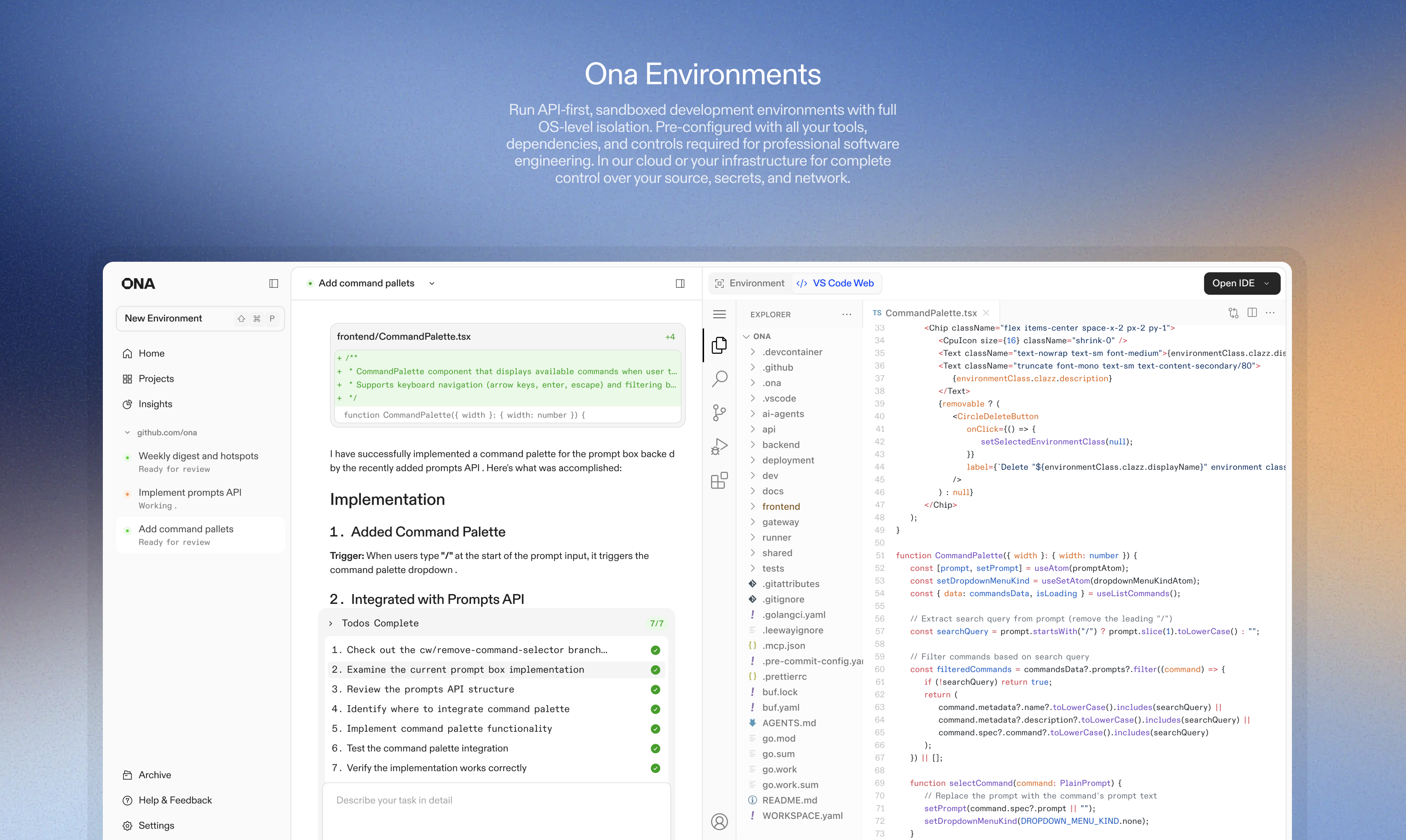Image resolution: width=1406 pixels, height=840 pixels.
Task: Toggle the left sidebar panel icon
Action: pos(273,284)
